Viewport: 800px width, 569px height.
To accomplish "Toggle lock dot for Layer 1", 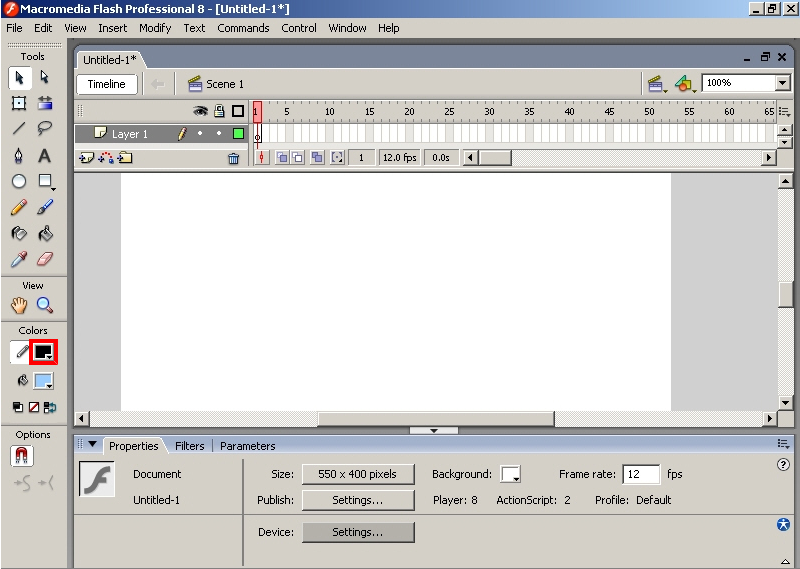I will pyautogui.click(x=219, y=134).
